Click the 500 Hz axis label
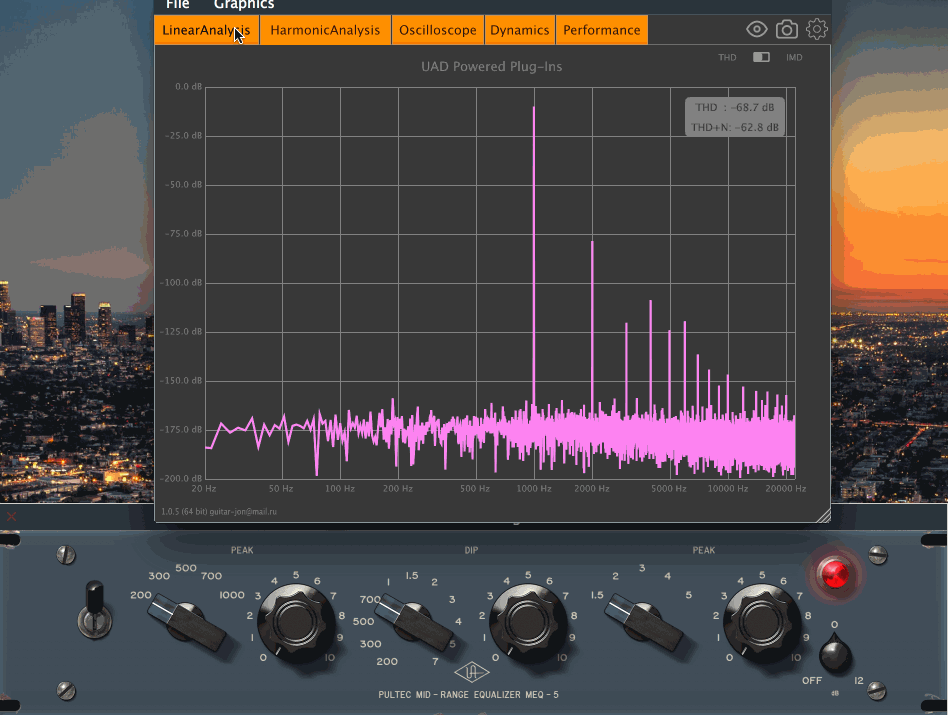The image size is (948, 715). pyautogui.click(x=475, y=488)
